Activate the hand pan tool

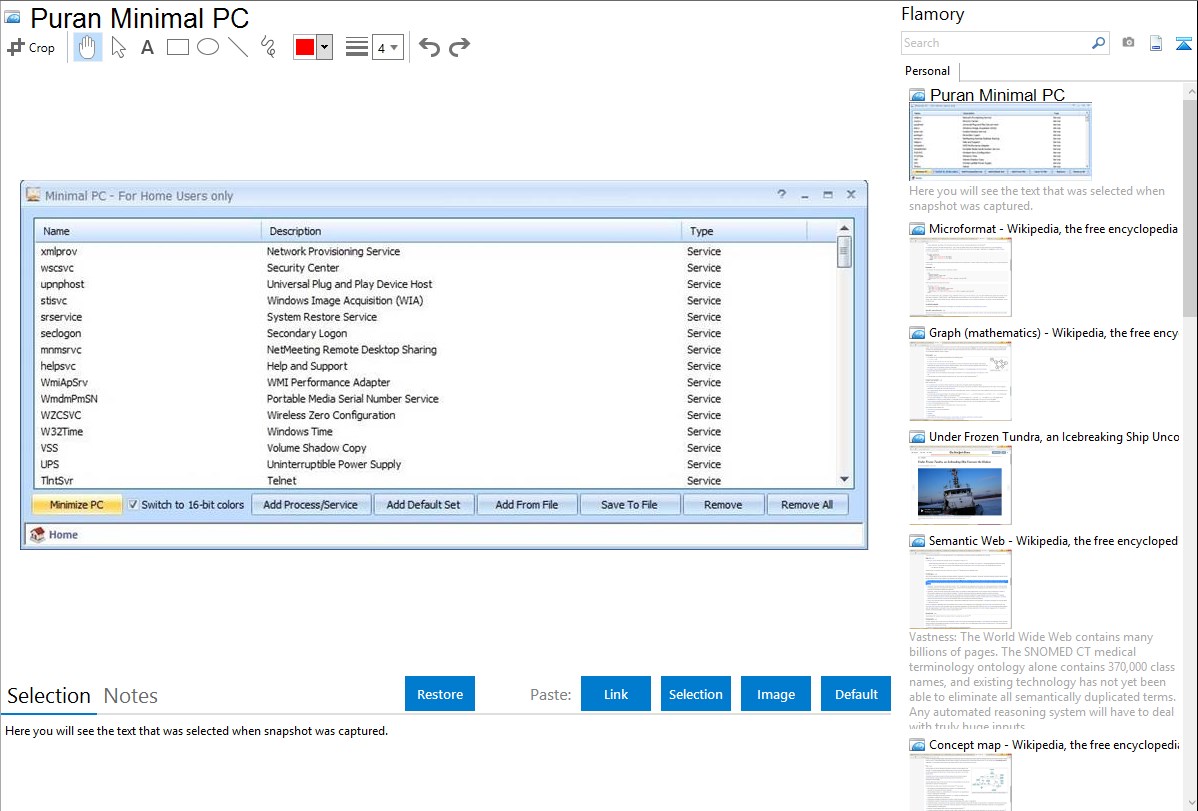pos(87,47)
